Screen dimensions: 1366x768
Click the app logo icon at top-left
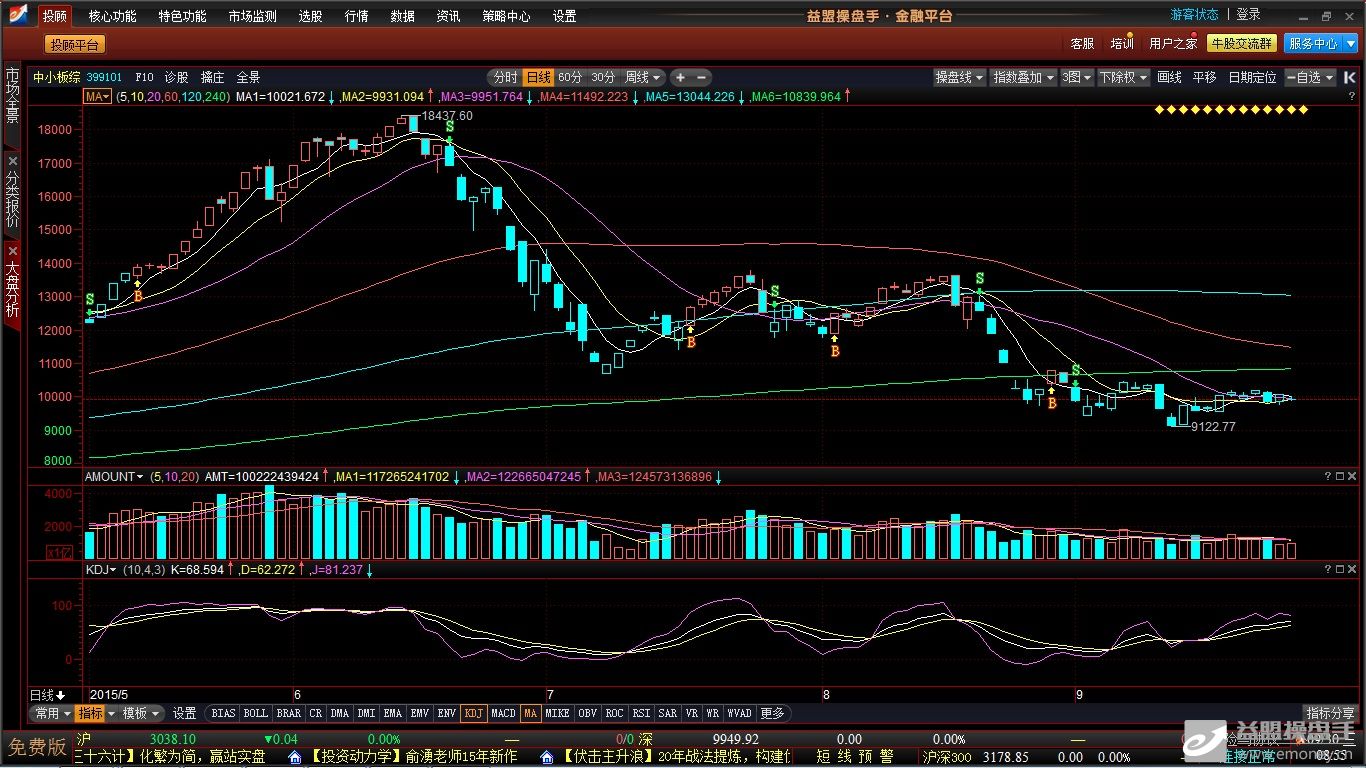[17, 15]
